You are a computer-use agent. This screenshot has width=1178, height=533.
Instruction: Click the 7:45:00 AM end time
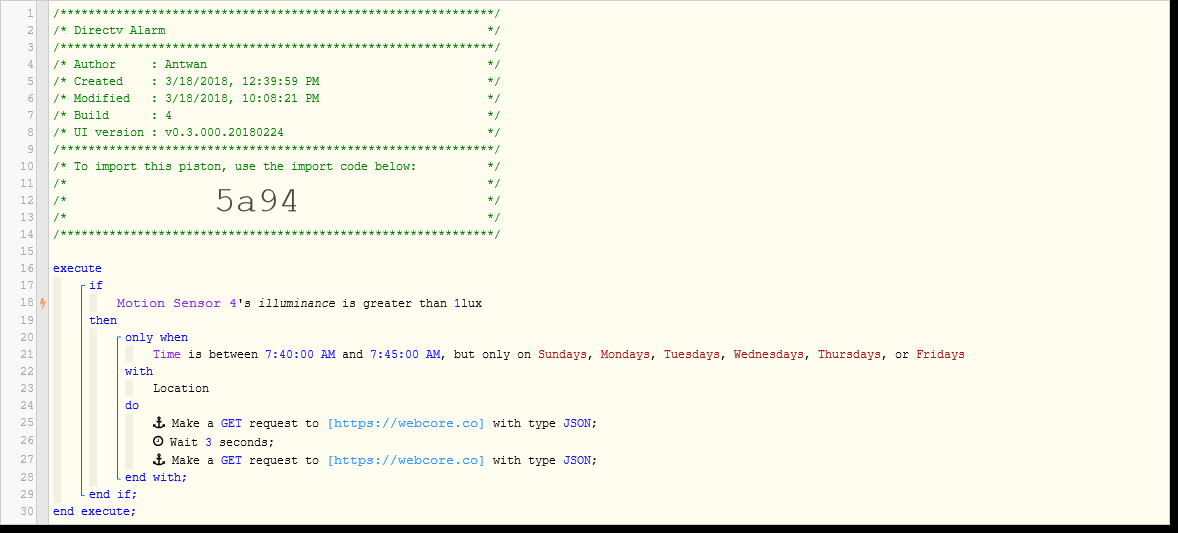(405, 354)
